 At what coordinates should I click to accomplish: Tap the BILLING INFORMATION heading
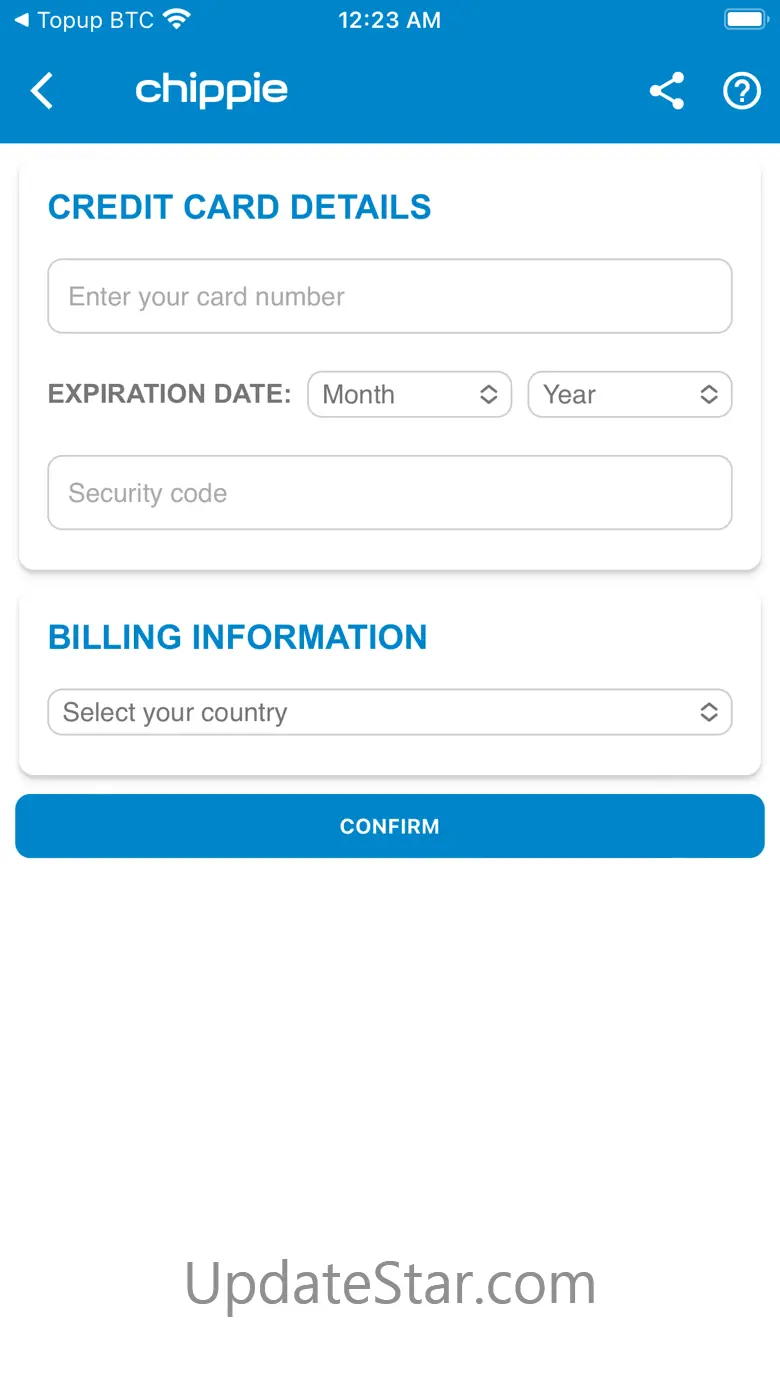pyautogui.click(x=237, y=637)
